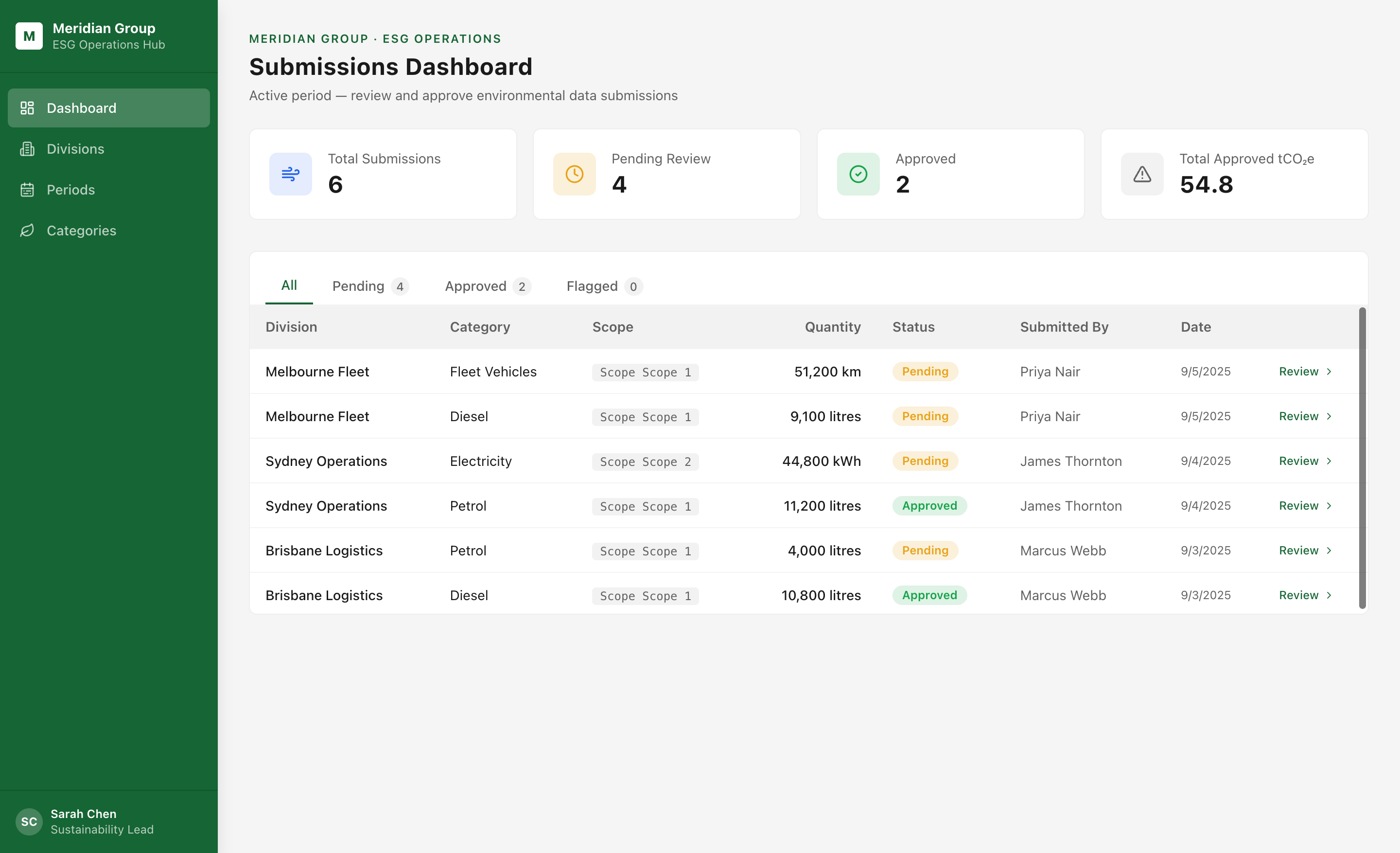
Task: Click the Total Submissions stat card
Action: [x=383, y=174]
